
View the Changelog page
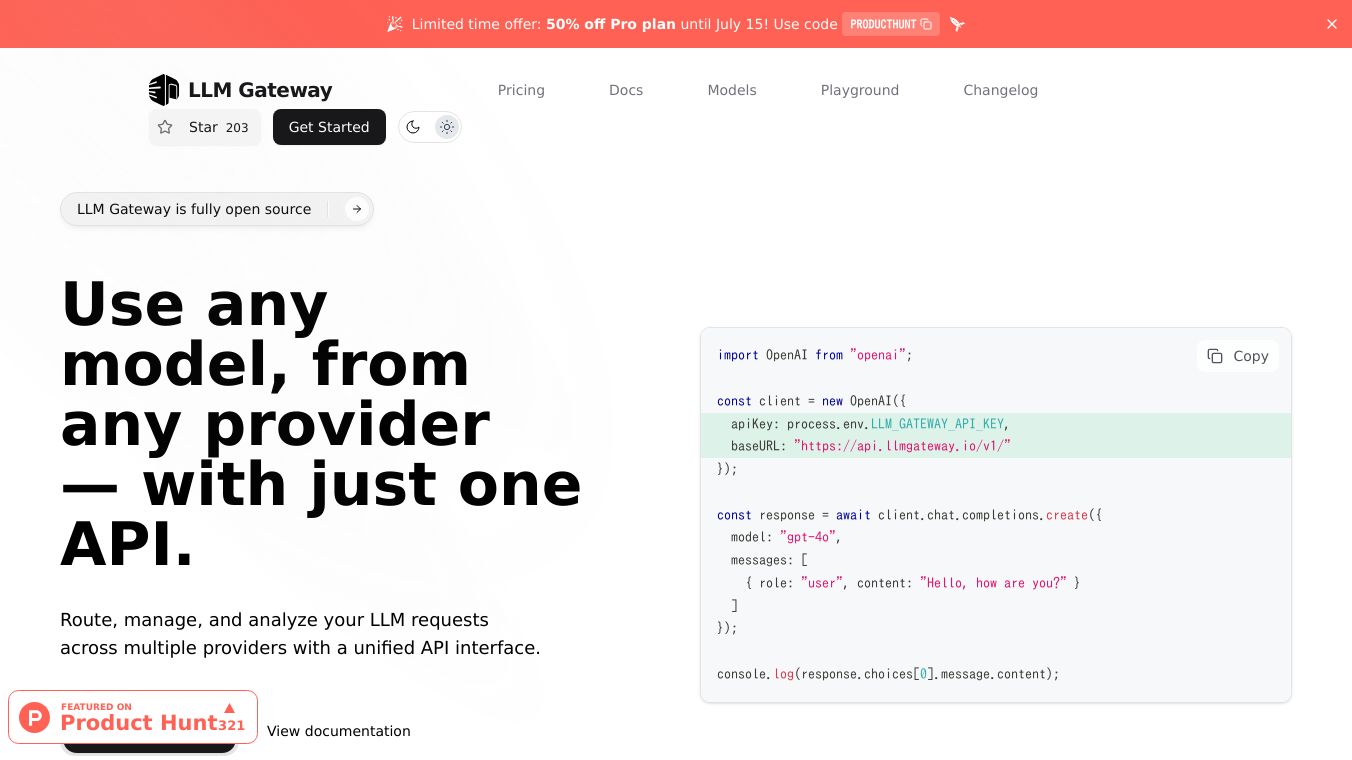1000,90
